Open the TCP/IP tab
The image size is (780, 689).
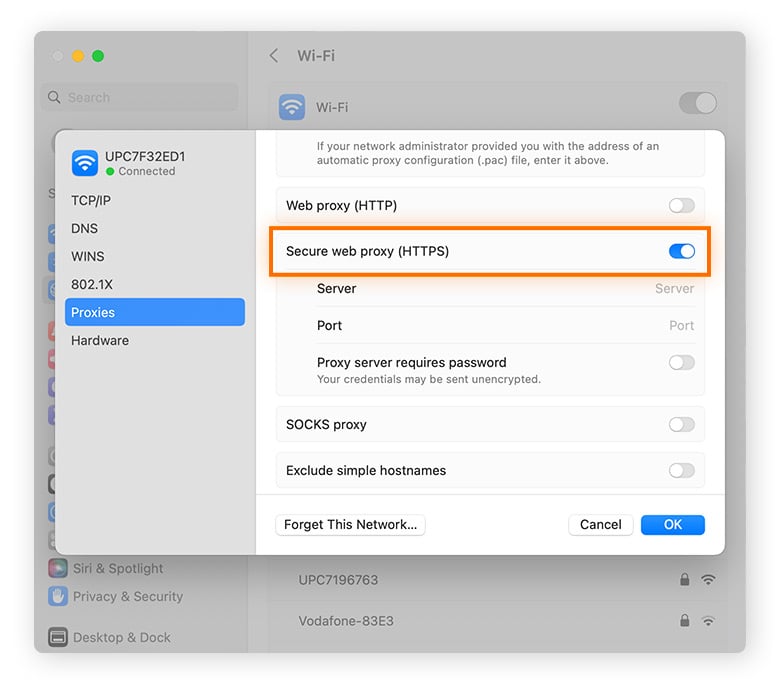(155, 200)
